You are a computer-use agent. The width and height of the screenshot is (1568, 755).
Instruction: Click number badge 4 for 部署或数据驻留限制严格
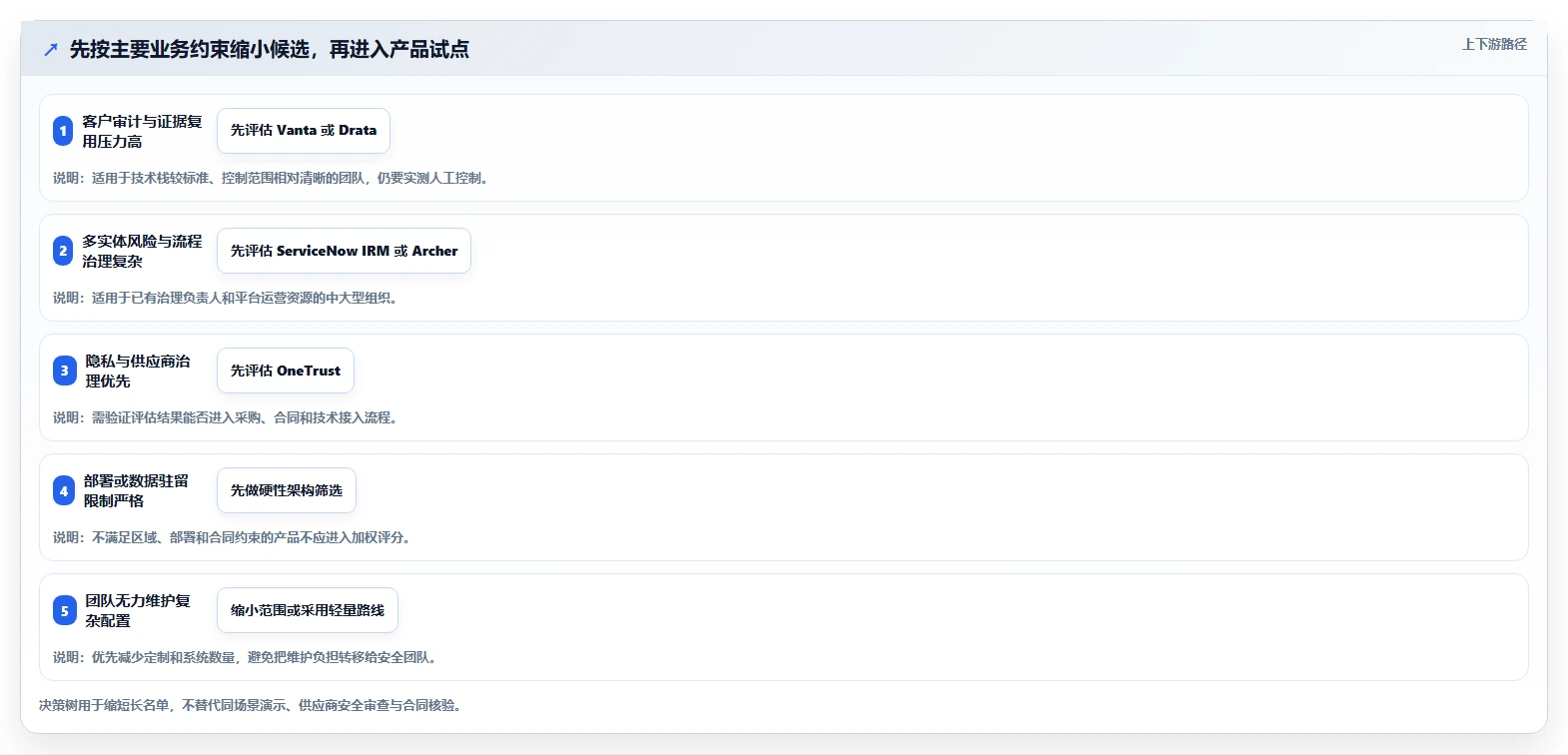coord(64,490)
